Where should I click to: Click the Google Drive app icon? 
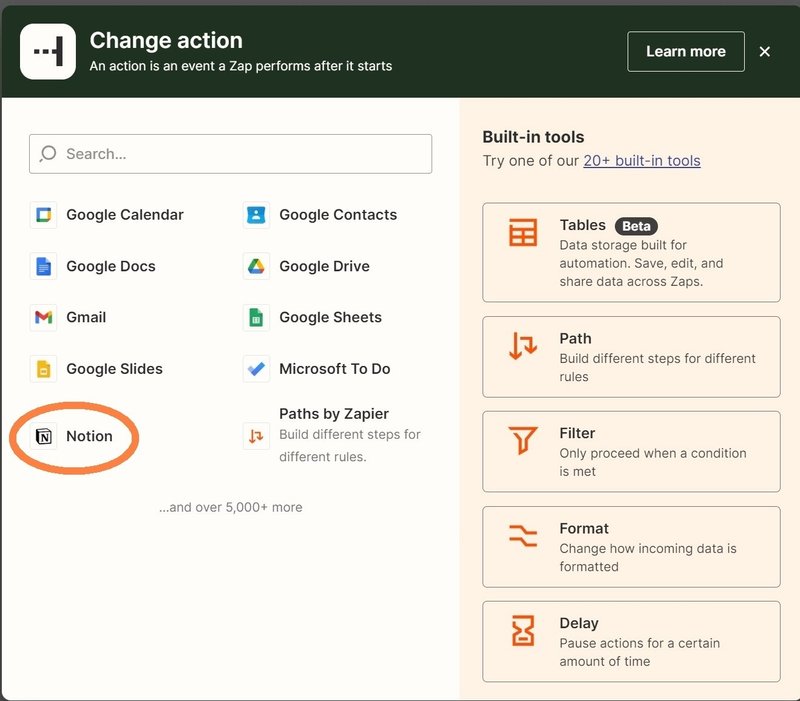[256, 266]
